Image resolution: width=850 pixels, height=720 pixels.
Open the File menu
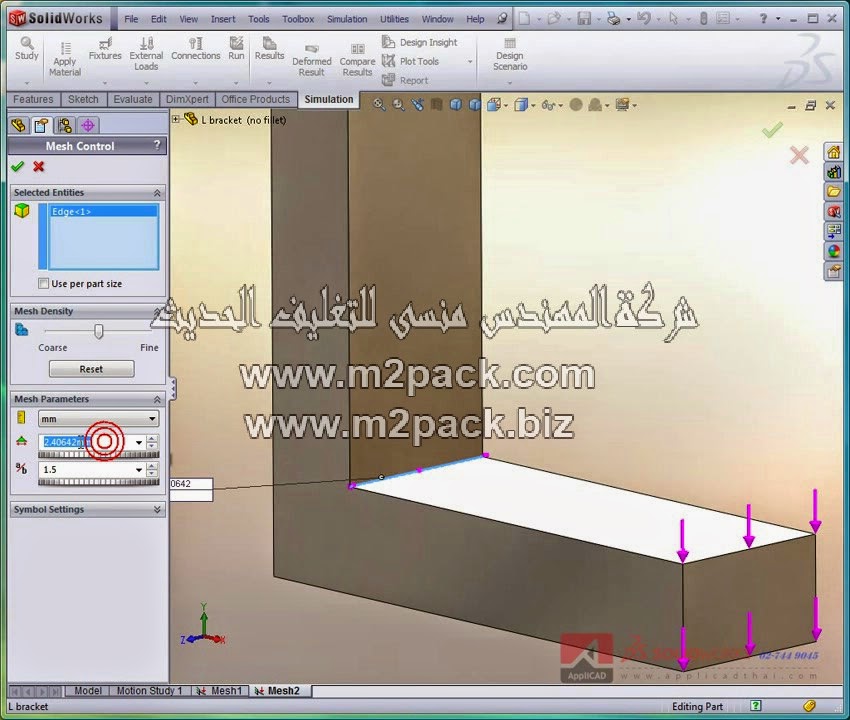tap(131, 19)
